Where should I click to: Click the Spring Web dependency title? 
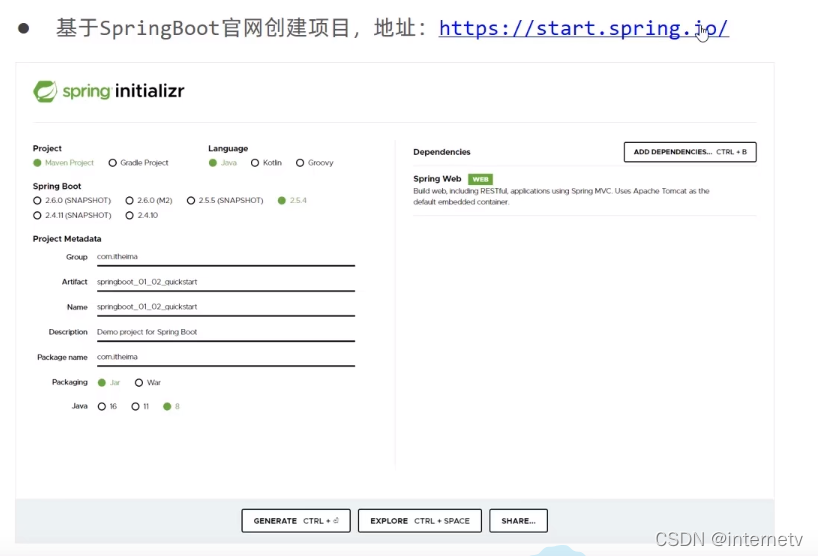pyautogui.click(x=437, y=179)
